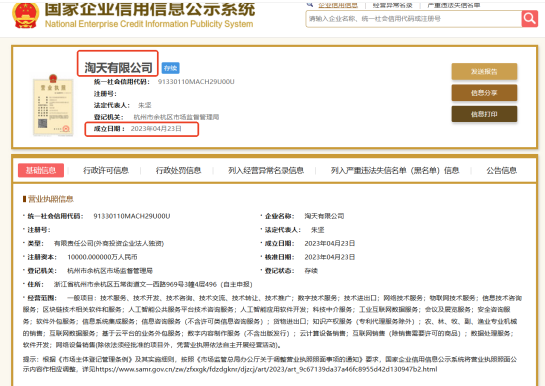Click 杭州市余杭区市场监督管理局 under 营业执照信息
The height and width of the screenshot is (386, 545).
(x=110, y=271)
